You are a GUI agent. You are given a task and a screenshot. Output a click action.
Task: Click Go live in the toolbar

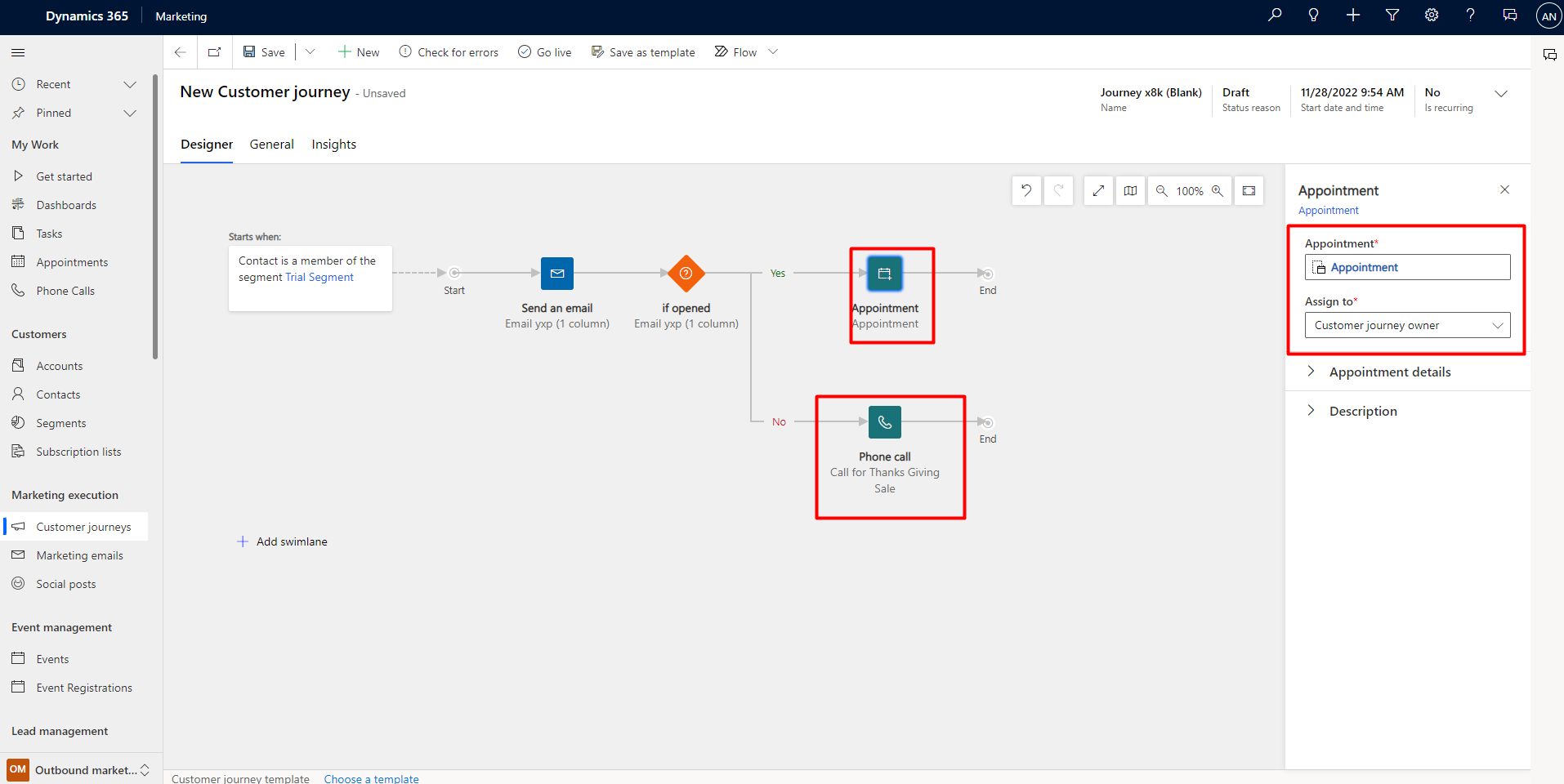click(544, 51)
